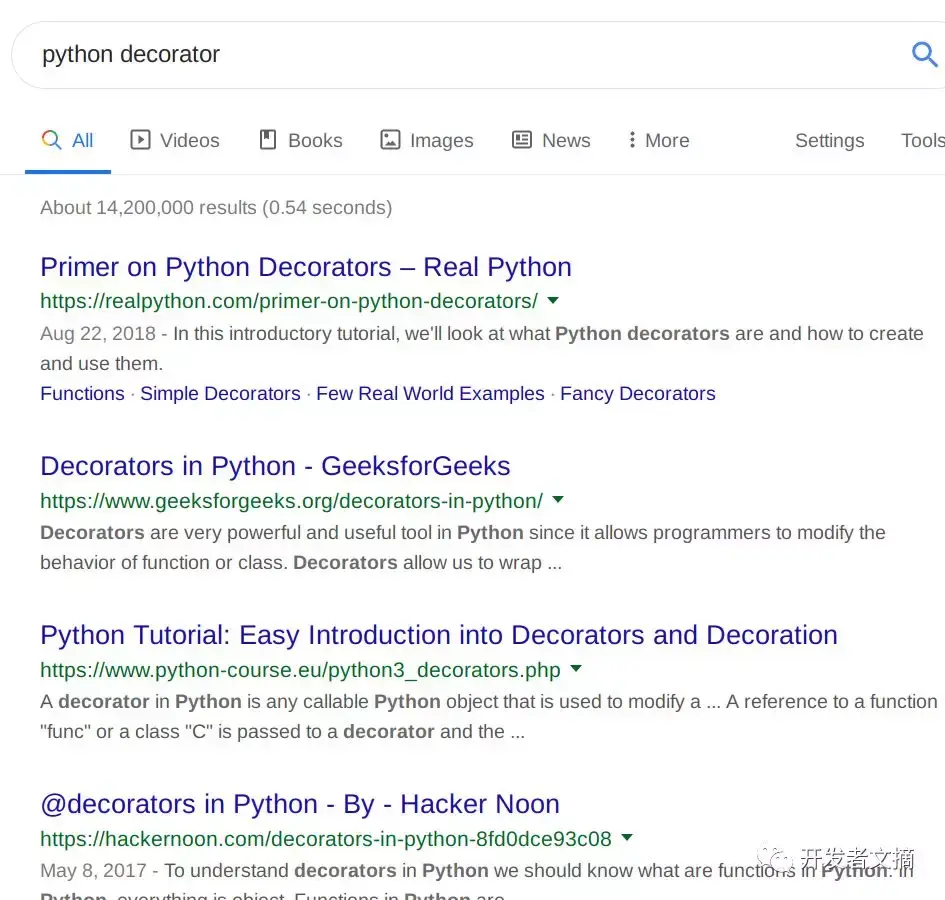
Task: Click the Functions sitelink
Action: (x=82, y=394)
